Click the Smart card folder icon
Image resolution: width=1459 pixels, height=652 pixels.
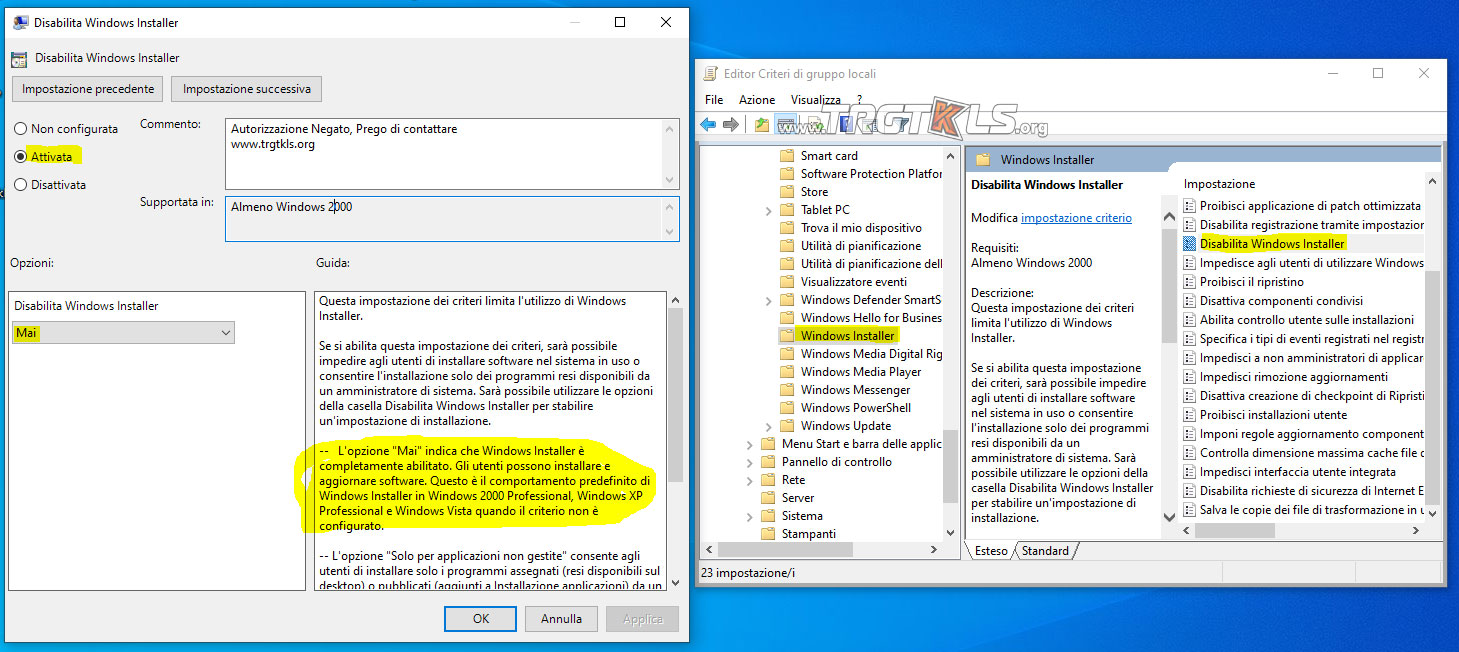pos(786,156)
